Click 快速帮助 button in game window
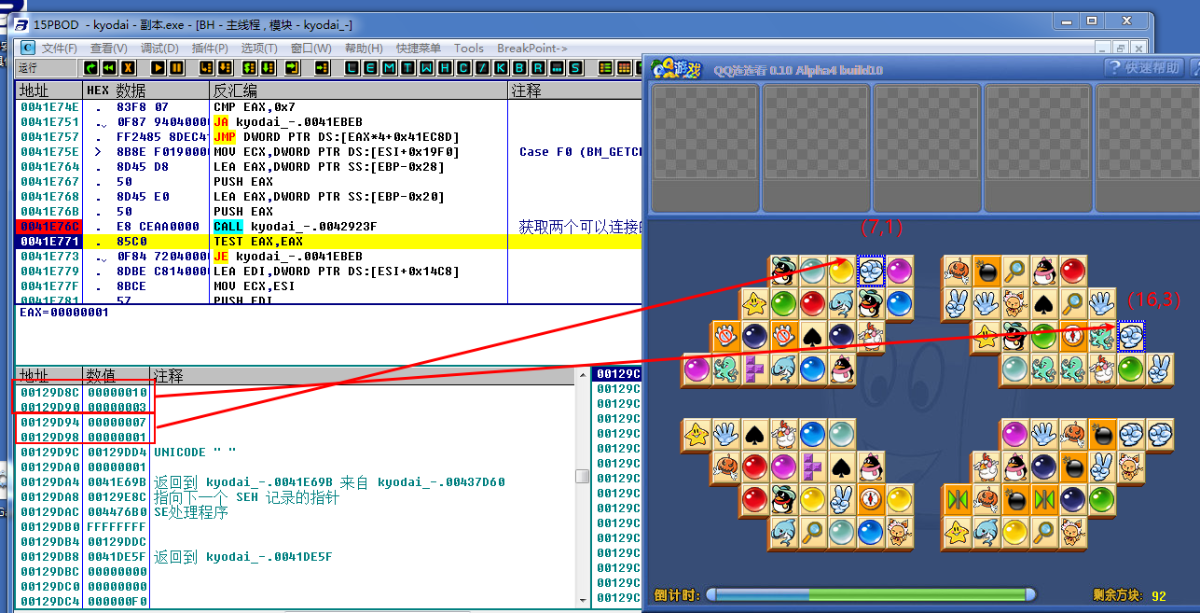Screen dimensions: 1200x613 click(1143, 67)
